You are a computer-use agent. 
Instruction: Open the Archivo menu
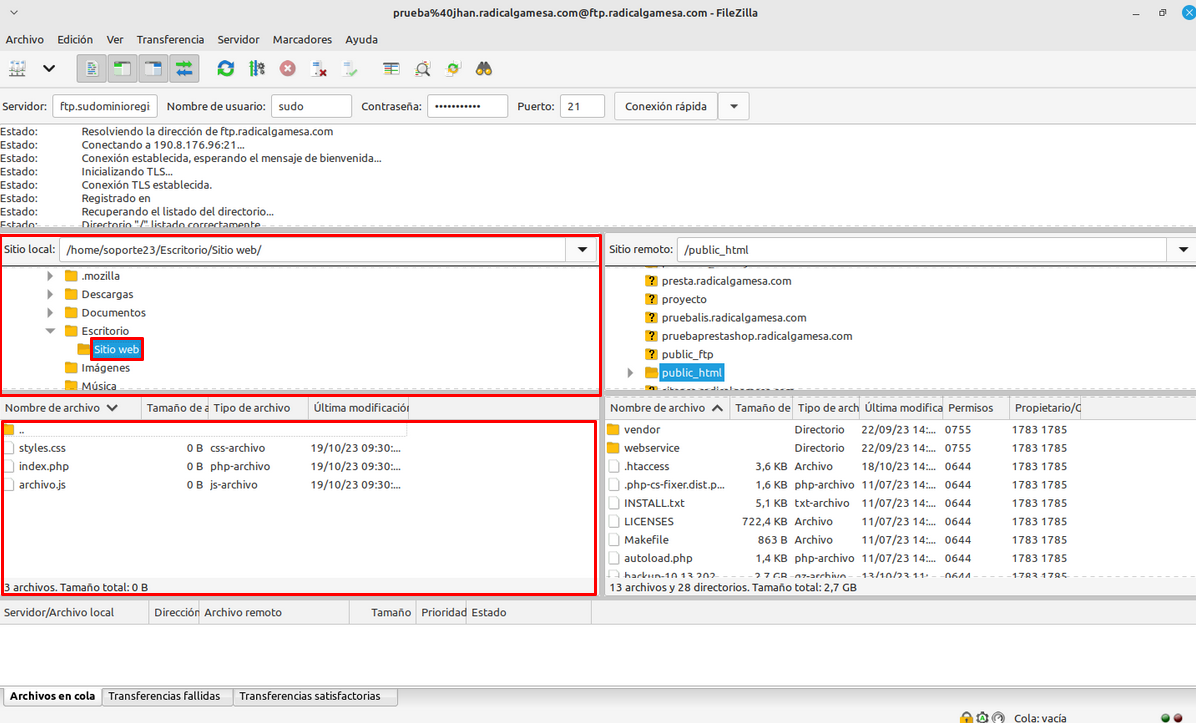coord(24,40)
